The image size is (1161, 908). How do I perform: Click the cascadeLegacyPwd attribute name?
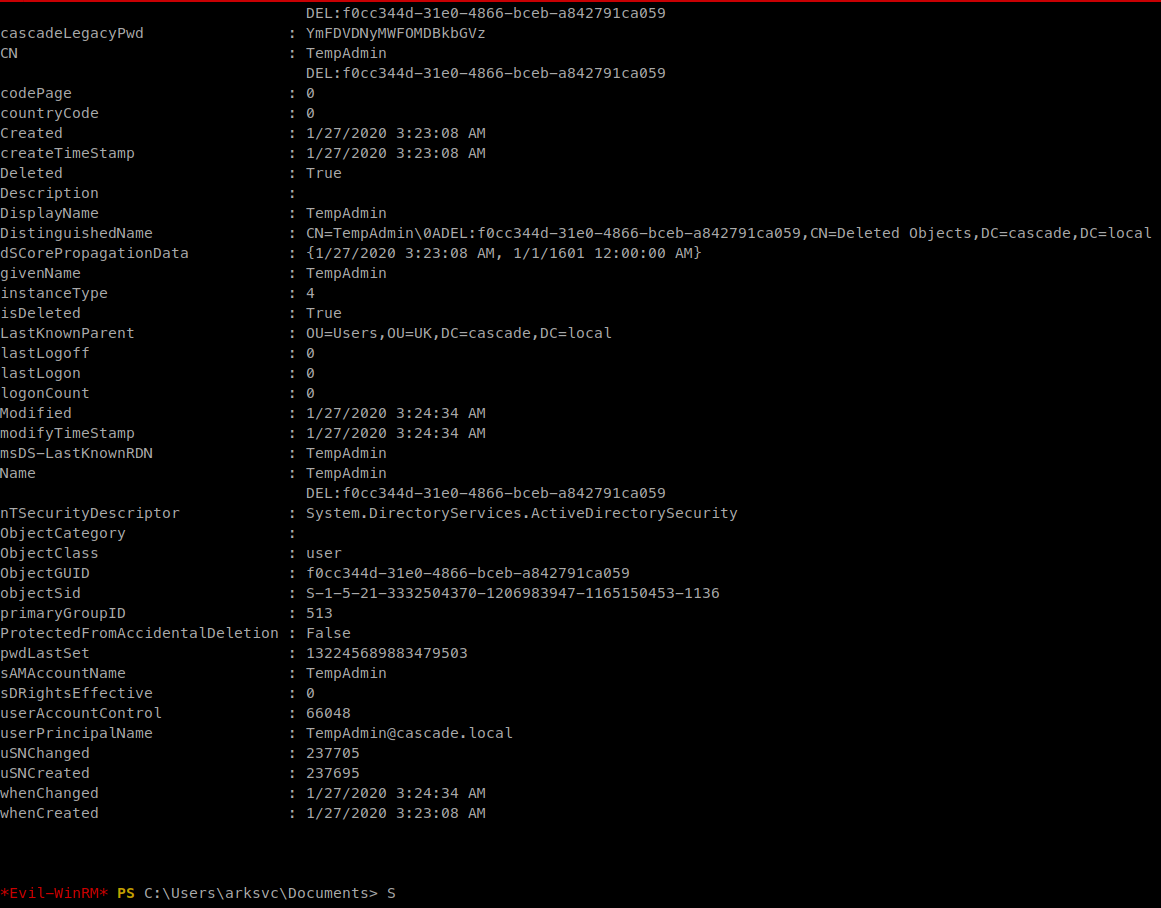click(72, 33)
